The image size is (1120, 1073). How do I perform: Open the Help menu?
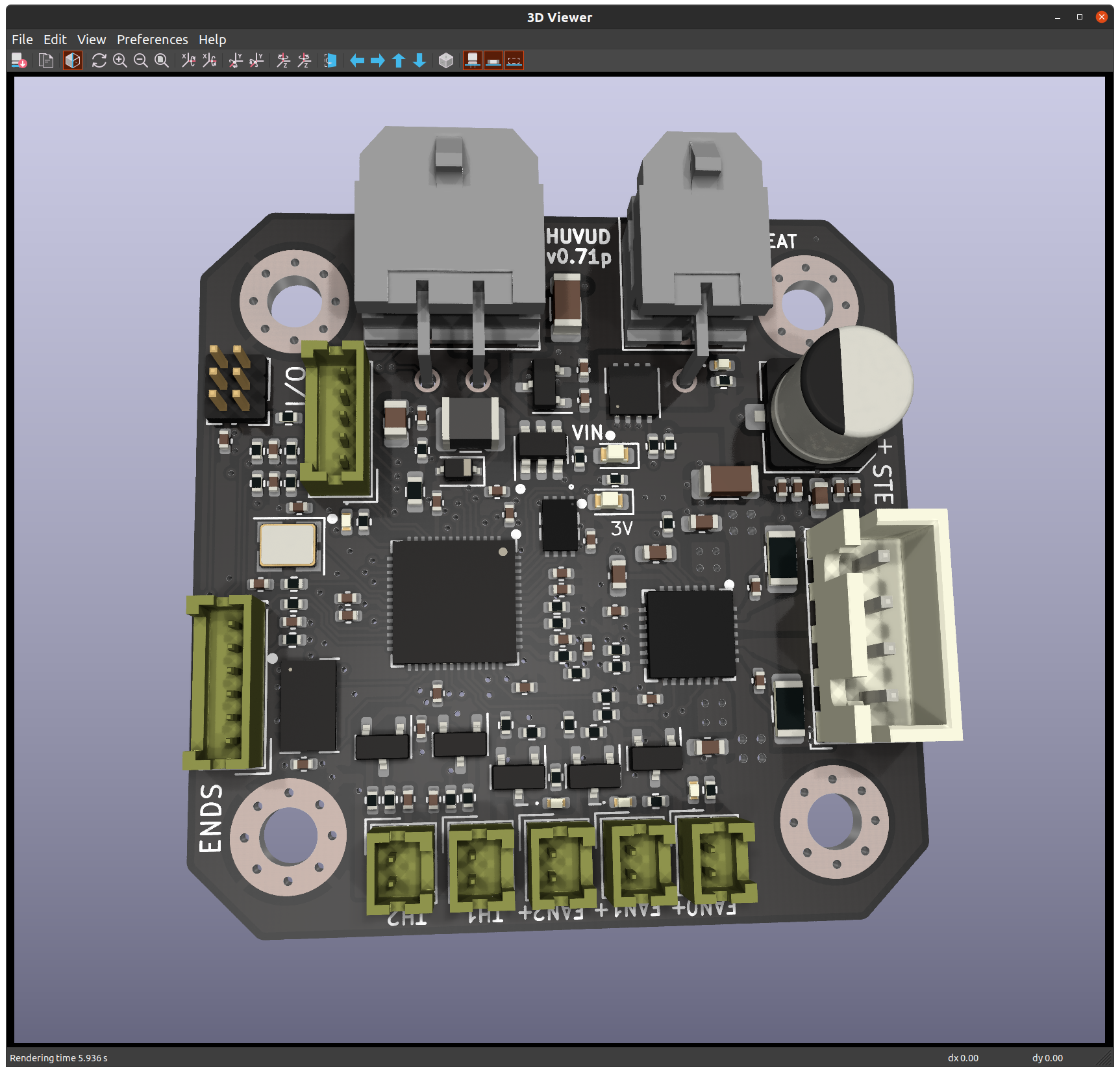pos(212,40)
